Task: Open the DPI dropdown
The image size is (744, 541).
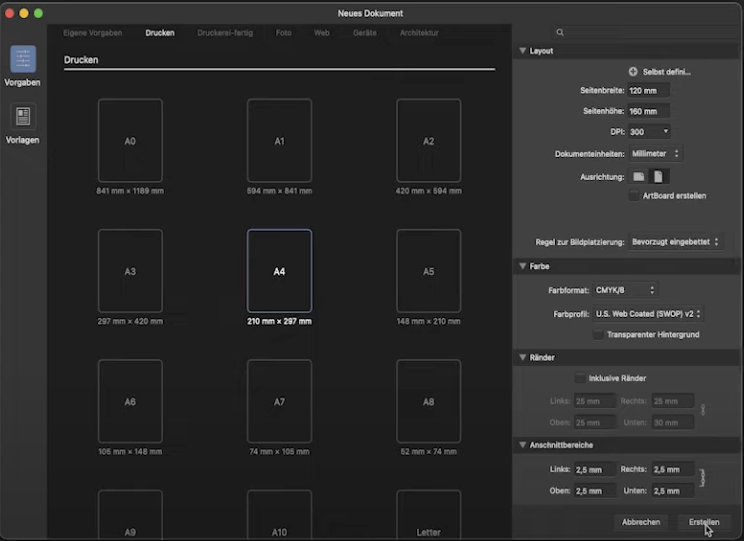Action: click(x=650, y=131)
